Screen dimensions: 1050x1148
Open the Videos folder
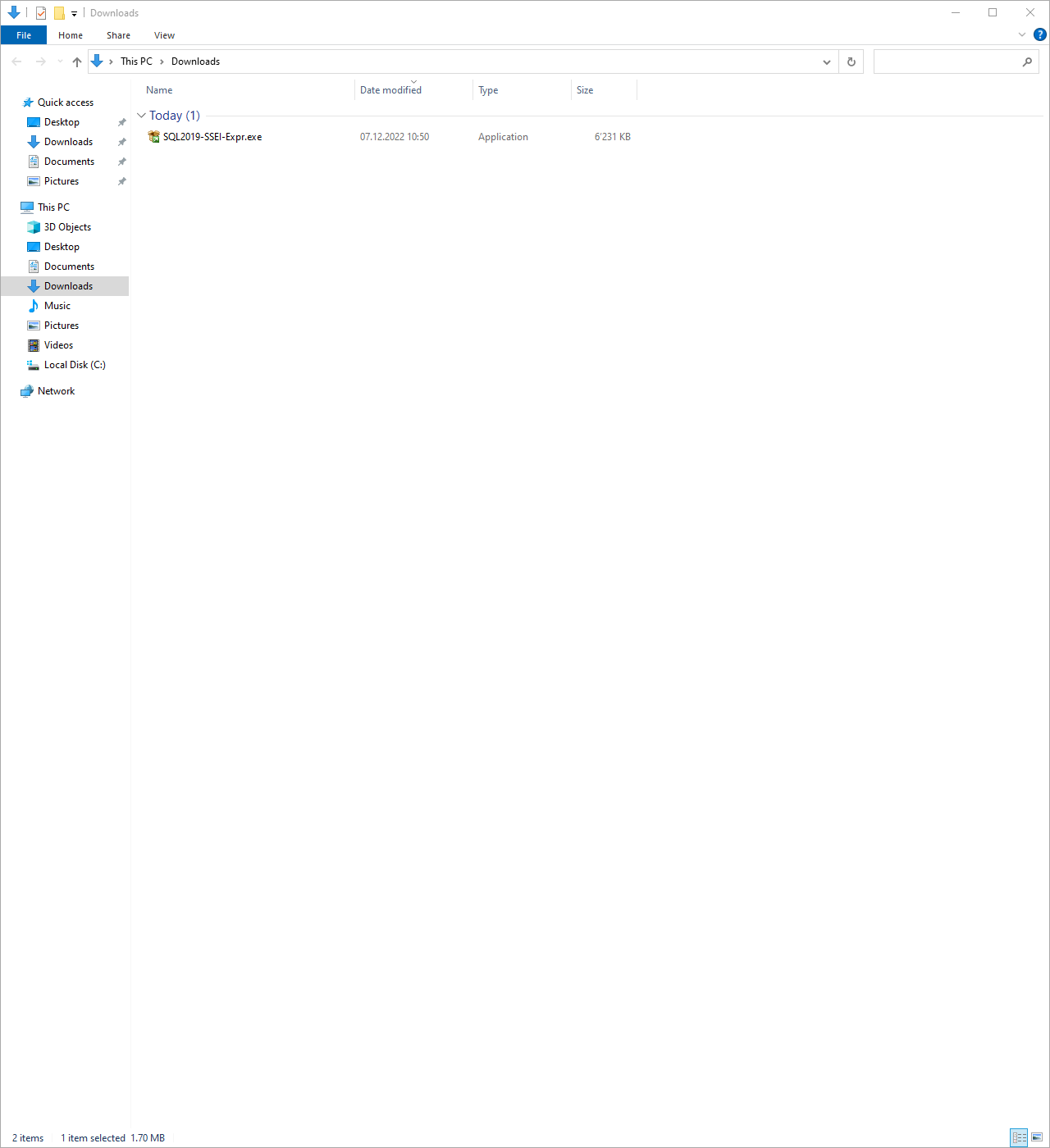(58, 345)
